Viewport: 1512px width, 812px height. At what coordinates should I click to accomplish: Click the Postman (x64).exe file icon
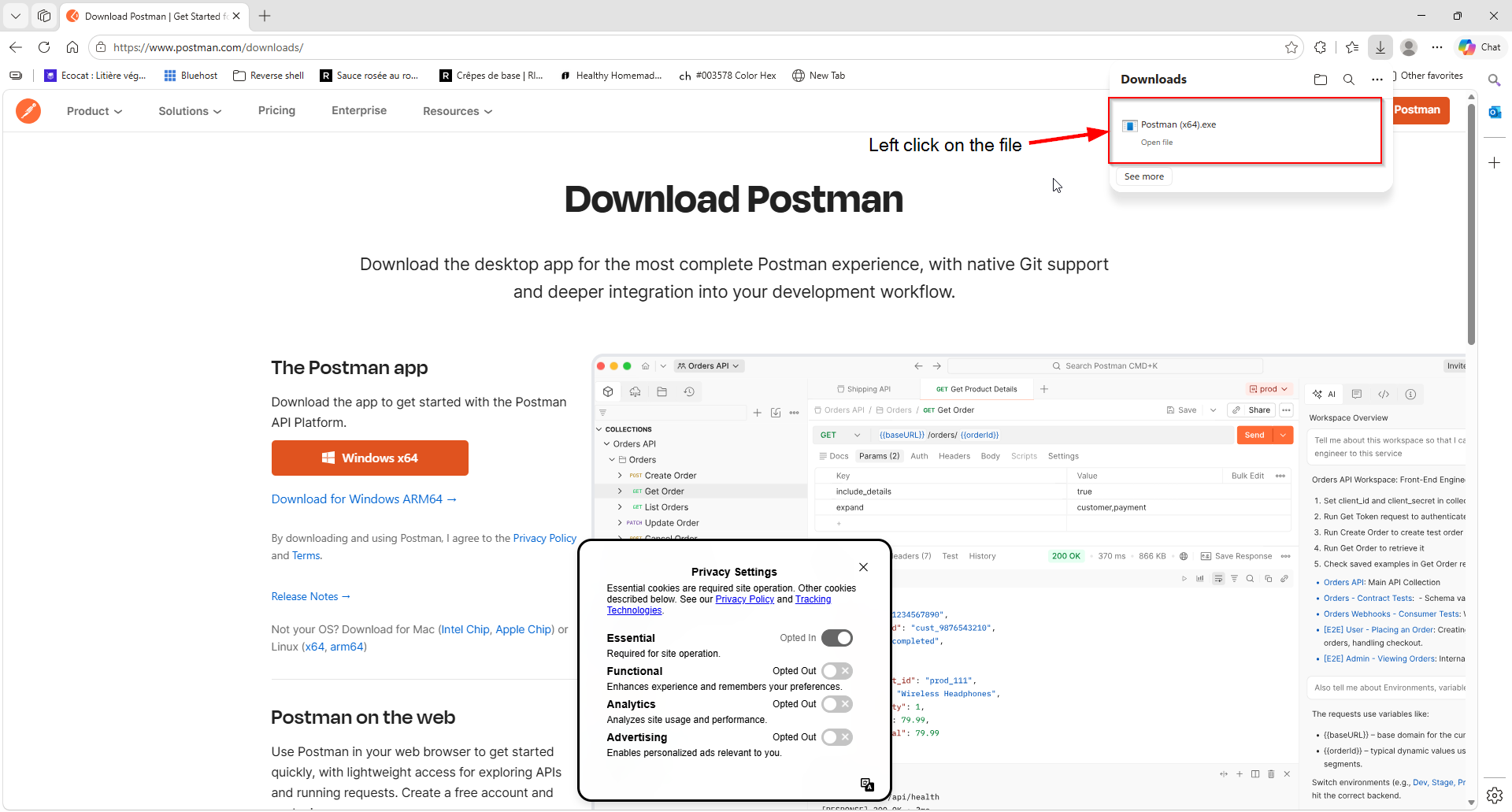pos(1129,125)
